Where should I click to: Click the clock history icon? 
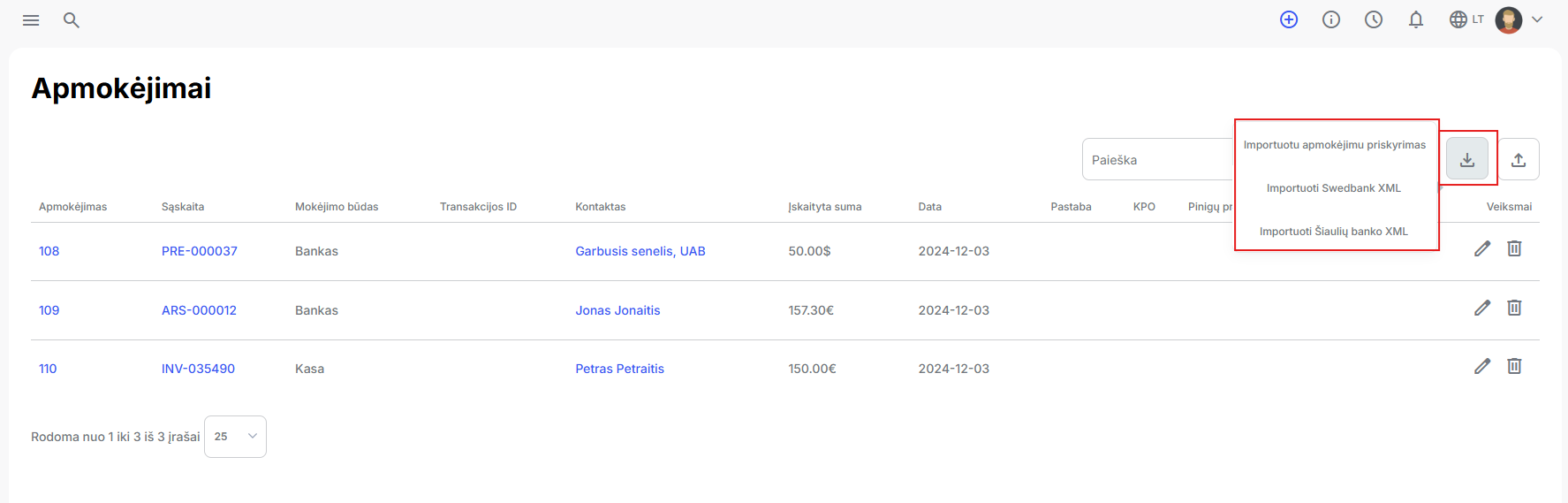[1374, 19]
